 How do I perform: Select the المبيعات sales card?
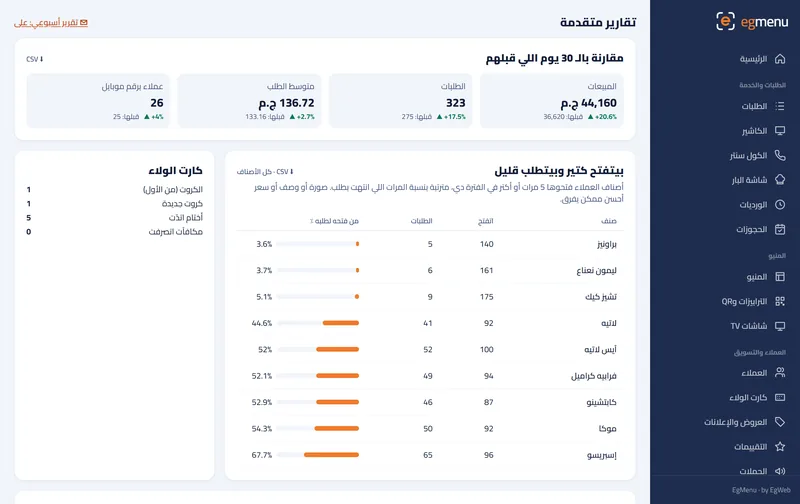point(552,101)
